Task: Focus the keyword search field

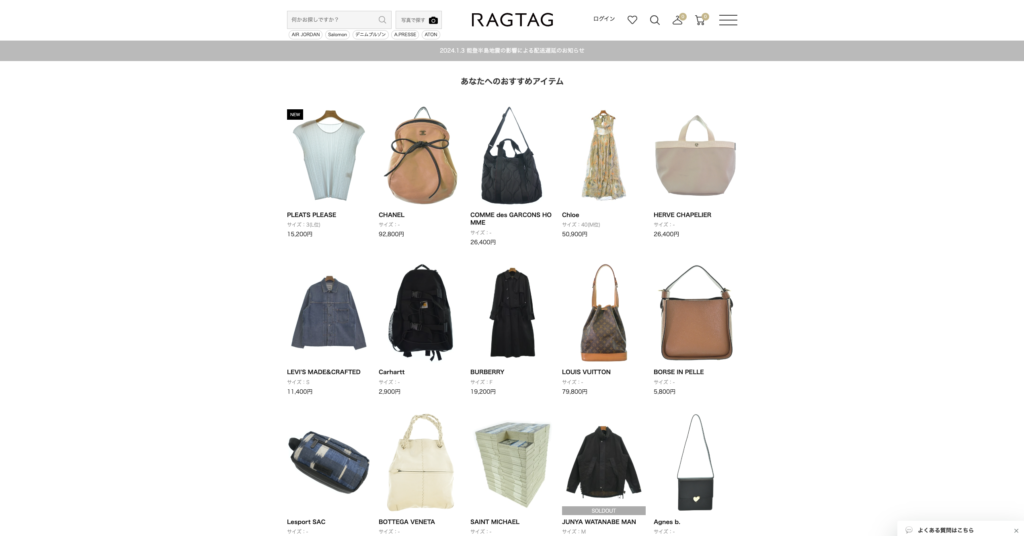Action: pyautogui.click(x=339, y=20)
